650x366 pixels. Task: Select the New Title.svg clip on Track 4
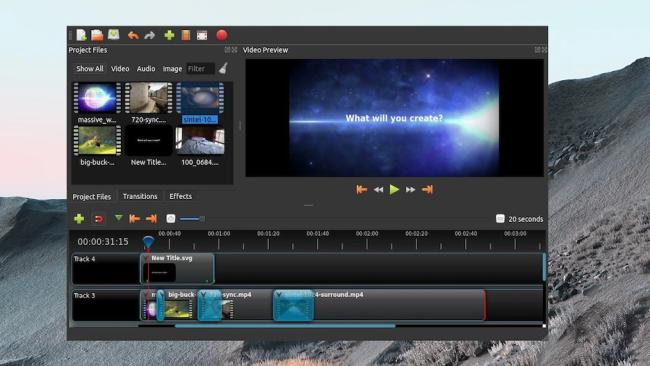click(177, 269)
